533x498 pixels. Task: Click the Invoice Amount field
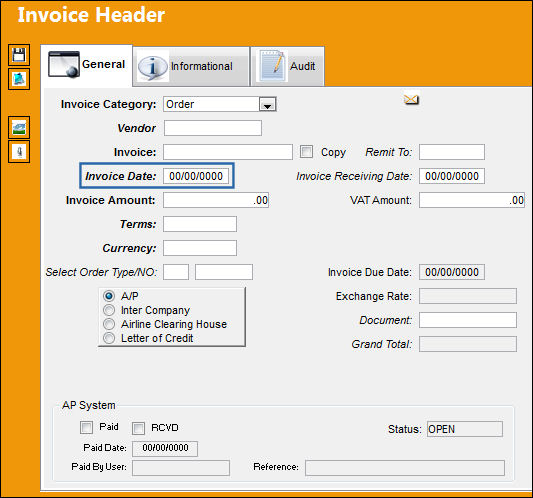[x=216, y=200]
